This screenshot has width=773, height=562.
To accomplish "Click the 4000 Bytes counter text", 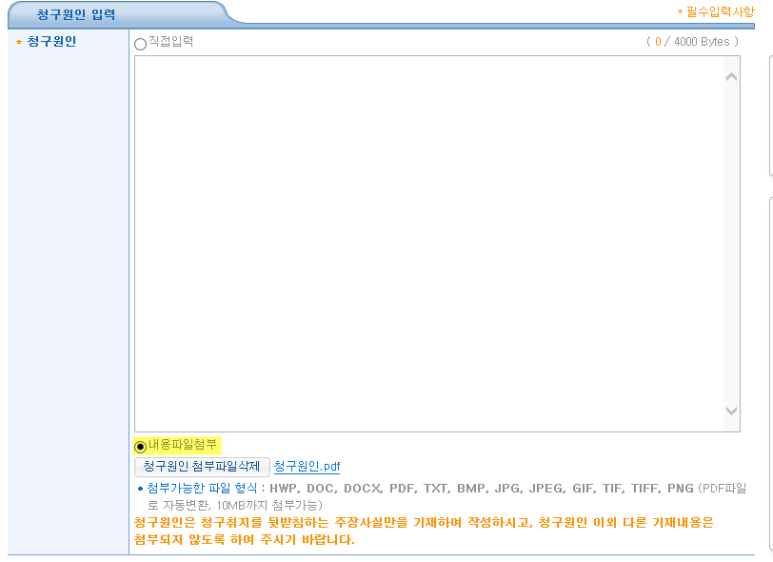I will (692, 42).
